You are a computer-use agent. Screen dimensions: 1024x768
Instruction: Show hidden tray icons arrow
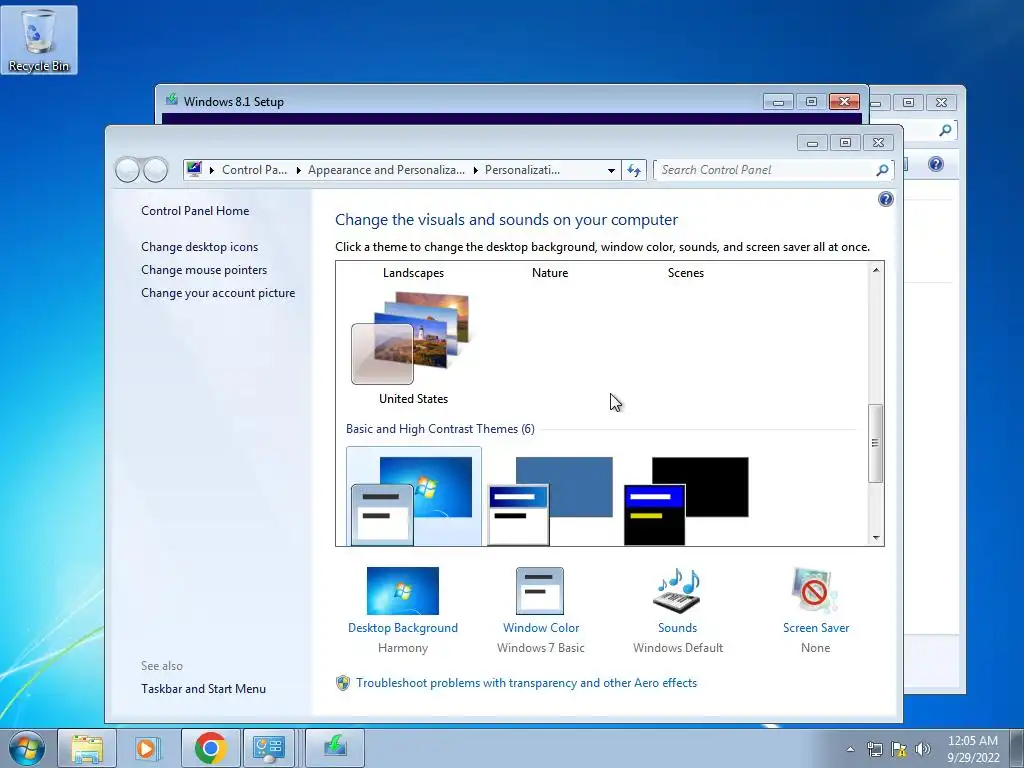pyautogui.click(x=850, y=749)
